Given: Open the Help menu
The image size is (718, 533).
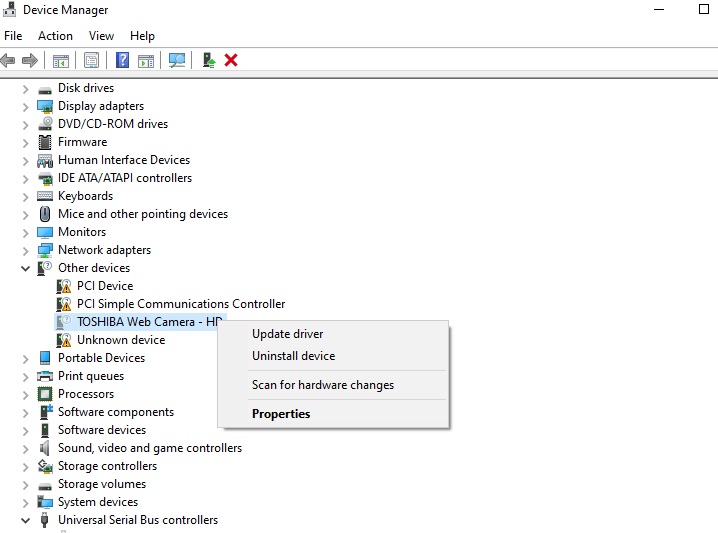Looking at the screenshot, I should coord(142,36).
